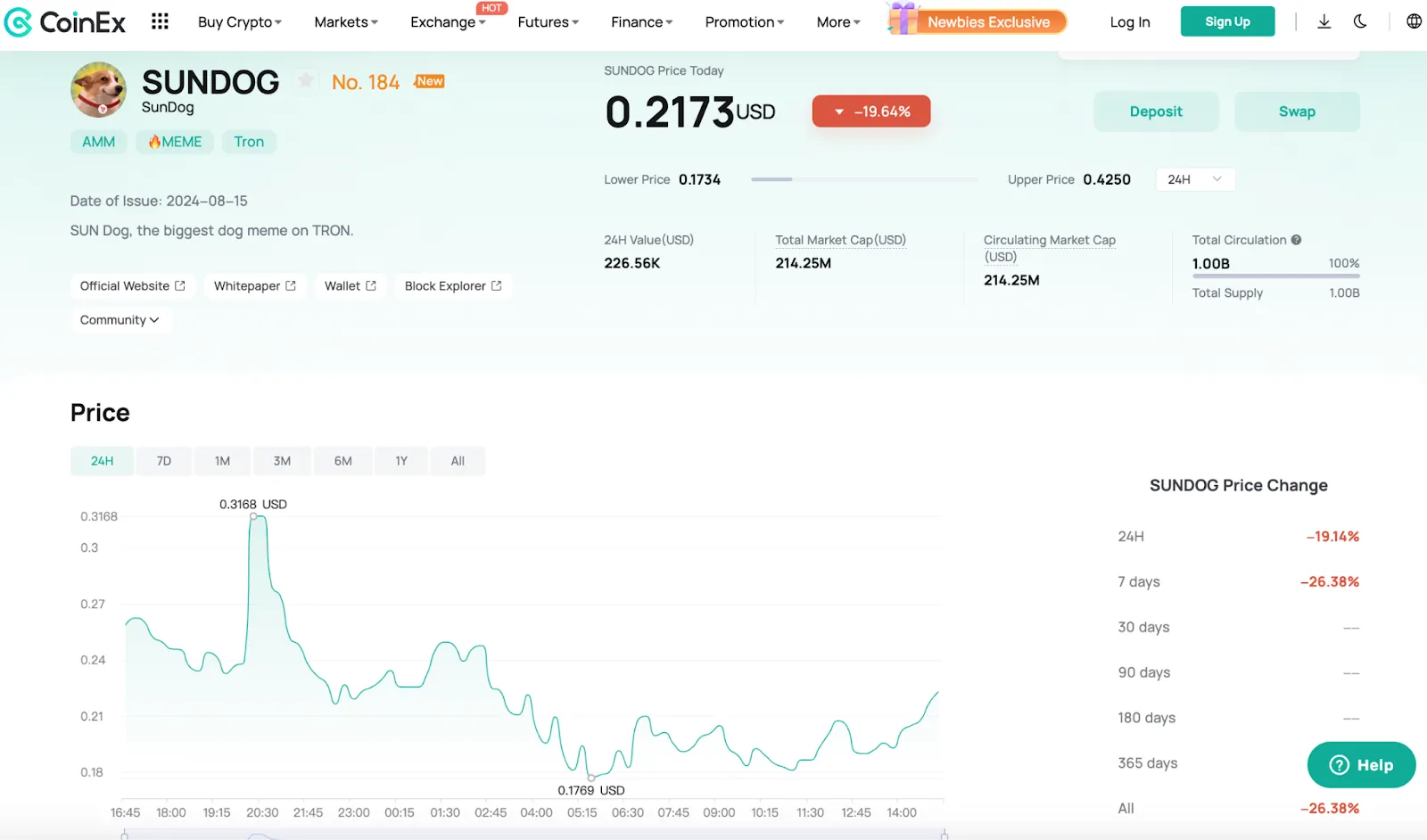Click the Newbies Exclusive gift banner
1427x840 pixels.
point(977,21)
